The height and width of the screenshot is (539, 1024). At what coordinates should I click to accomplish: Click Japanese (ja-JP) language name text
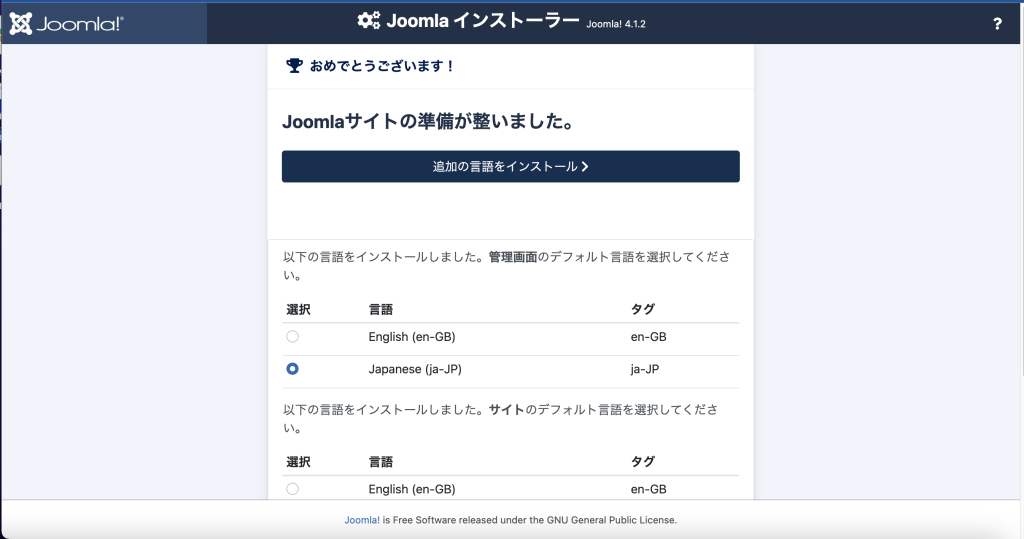coord(415,369)
